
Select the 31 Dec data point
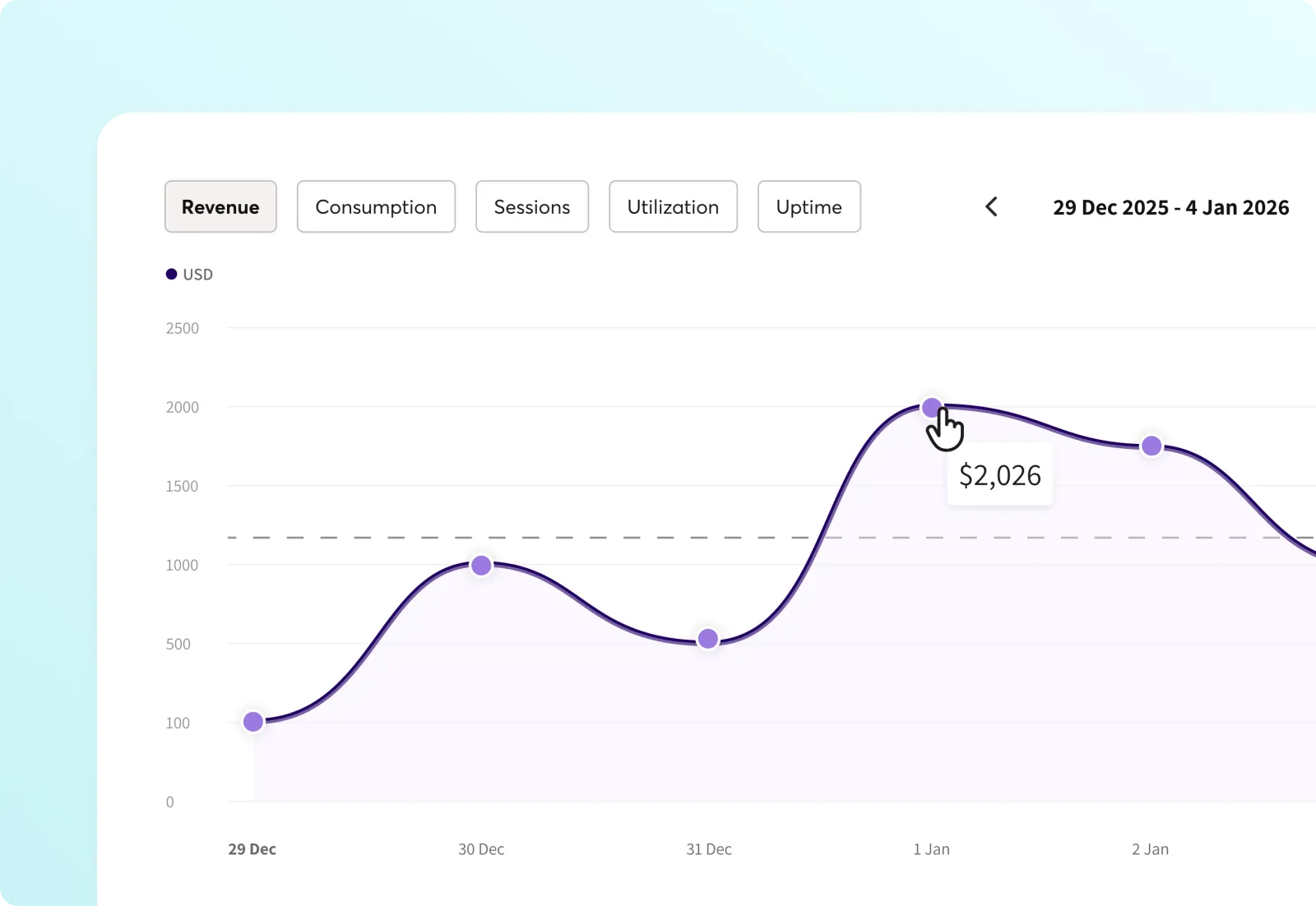click(x=708, y=639)
